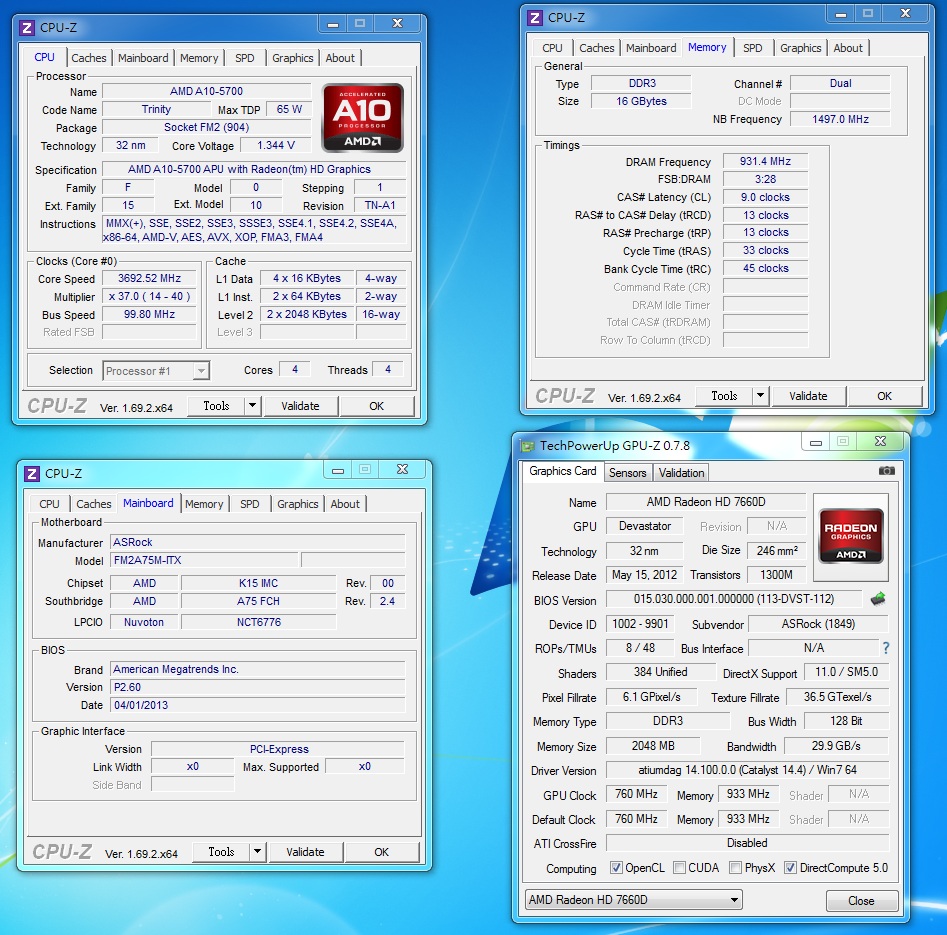Open Graphics tab in the Motherboard window
The width and height of the screenshot is (947, 935).
tap(297, 504)
